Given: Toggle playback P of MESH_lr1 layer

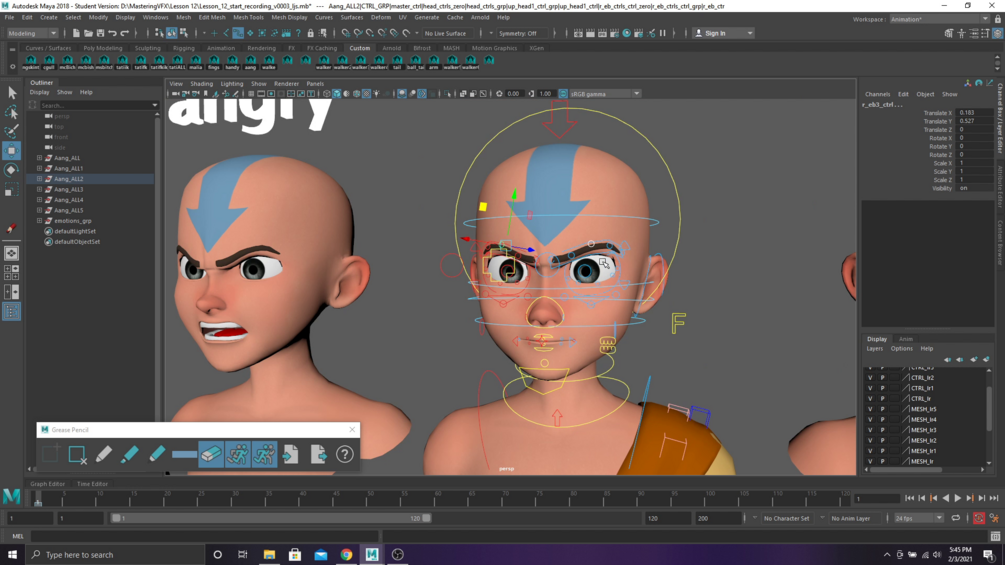Looking at the screenshot, I should tap(882, 451).
